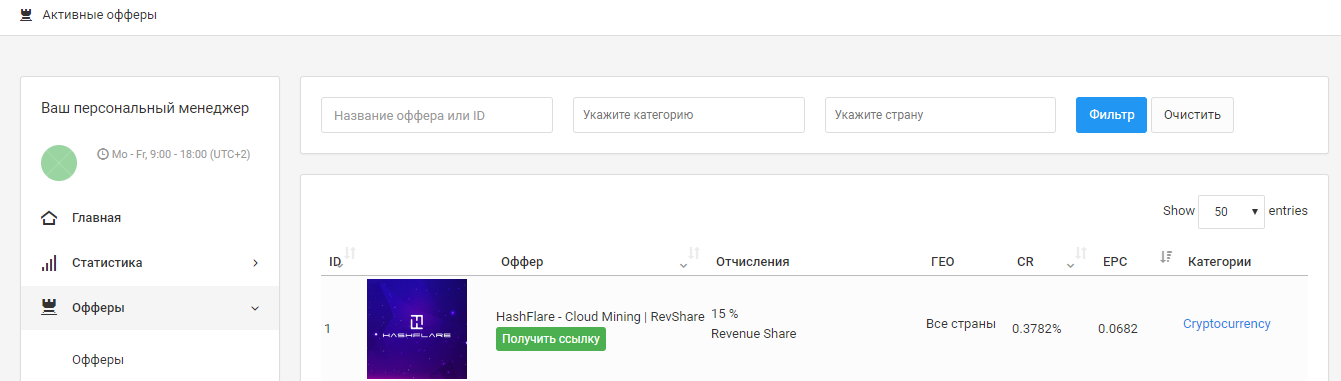This screenshot has height=381, width=1341.
Task: Click Получить ссылку for HashFlare offer
Action: (551, 339)
